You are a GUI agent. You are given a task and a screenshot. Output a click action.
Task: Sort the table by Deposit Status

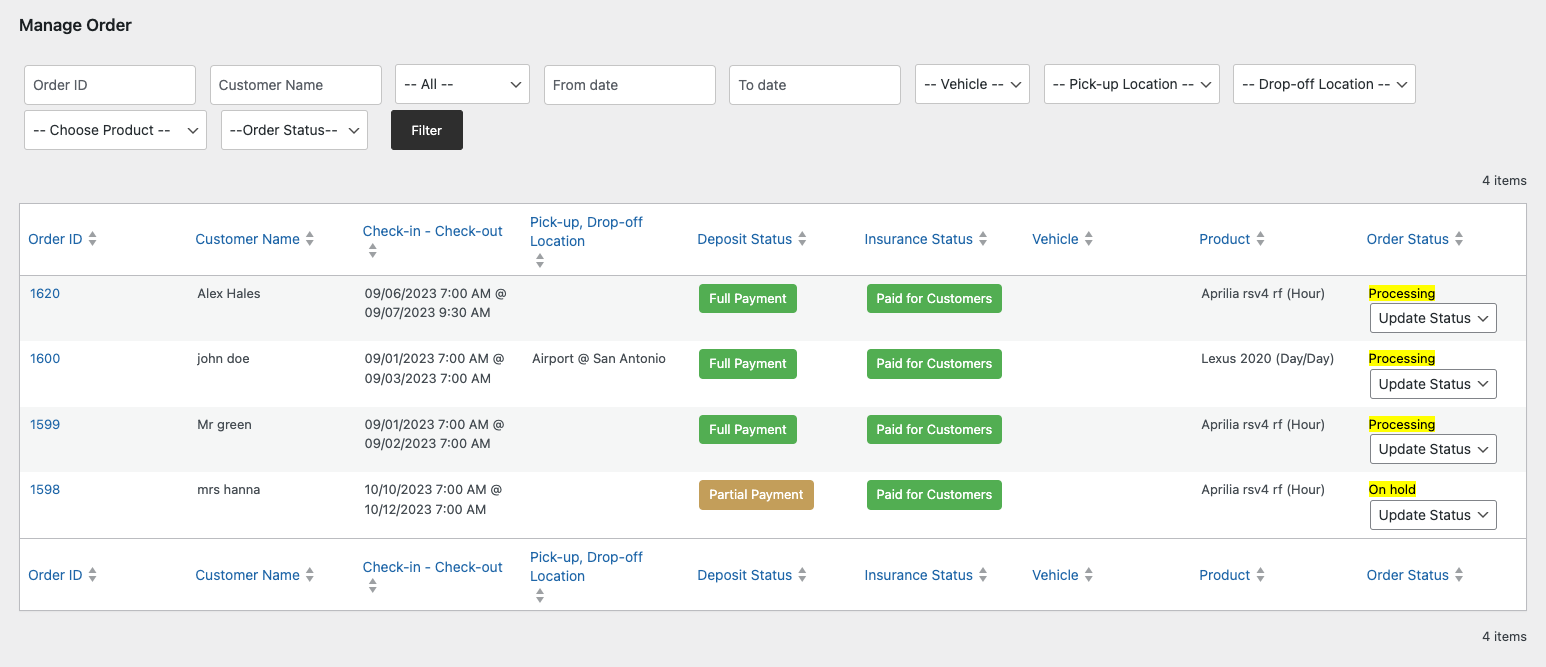[x=743, y=239]
